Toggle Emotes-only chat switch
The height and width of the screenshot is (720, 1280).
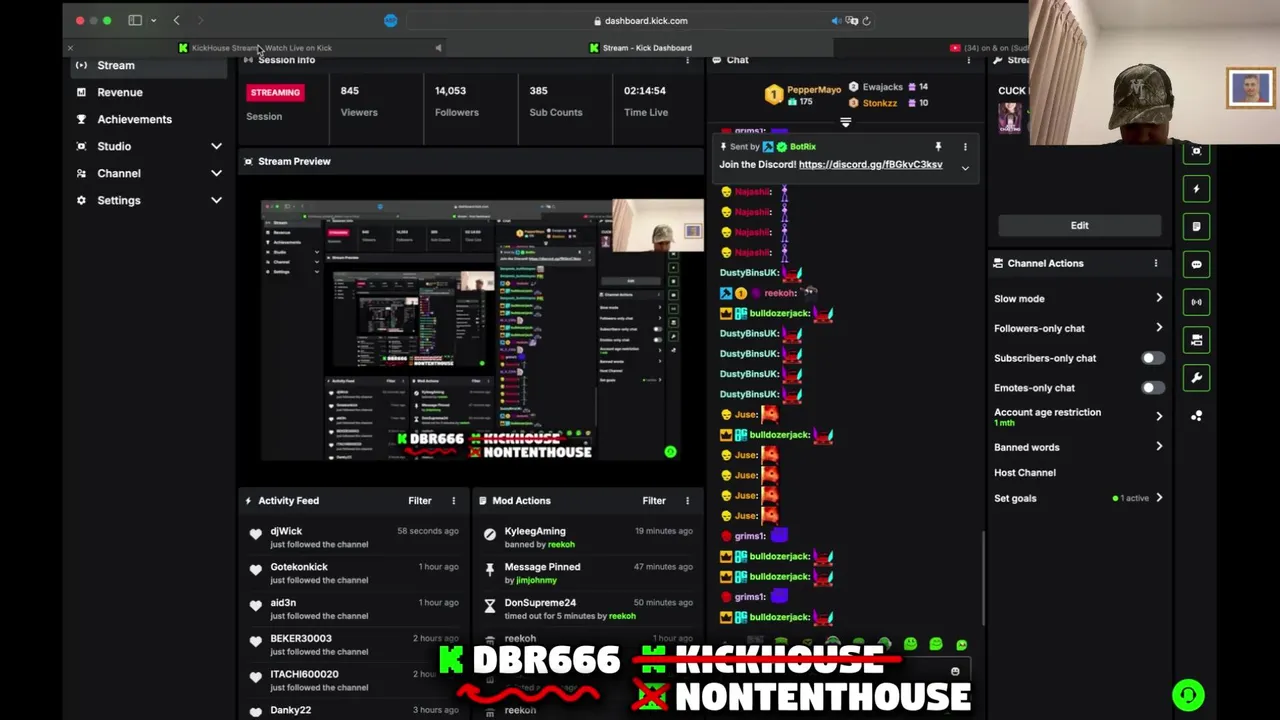click(1153, 388)
